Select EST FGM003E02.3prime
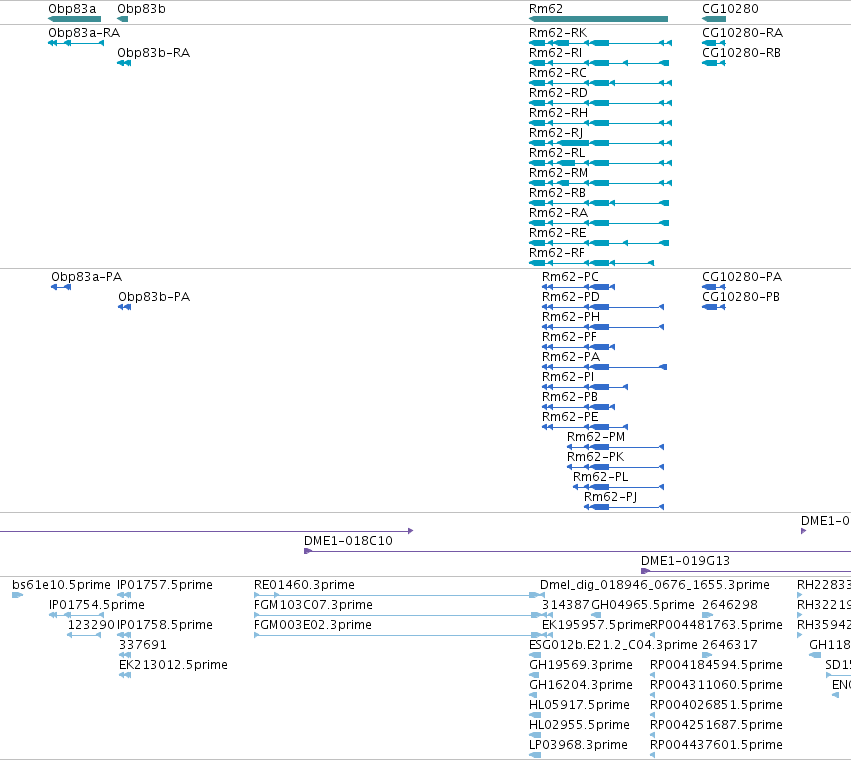The width and height of the screenshot is (851, 760). tap(398, 635)
